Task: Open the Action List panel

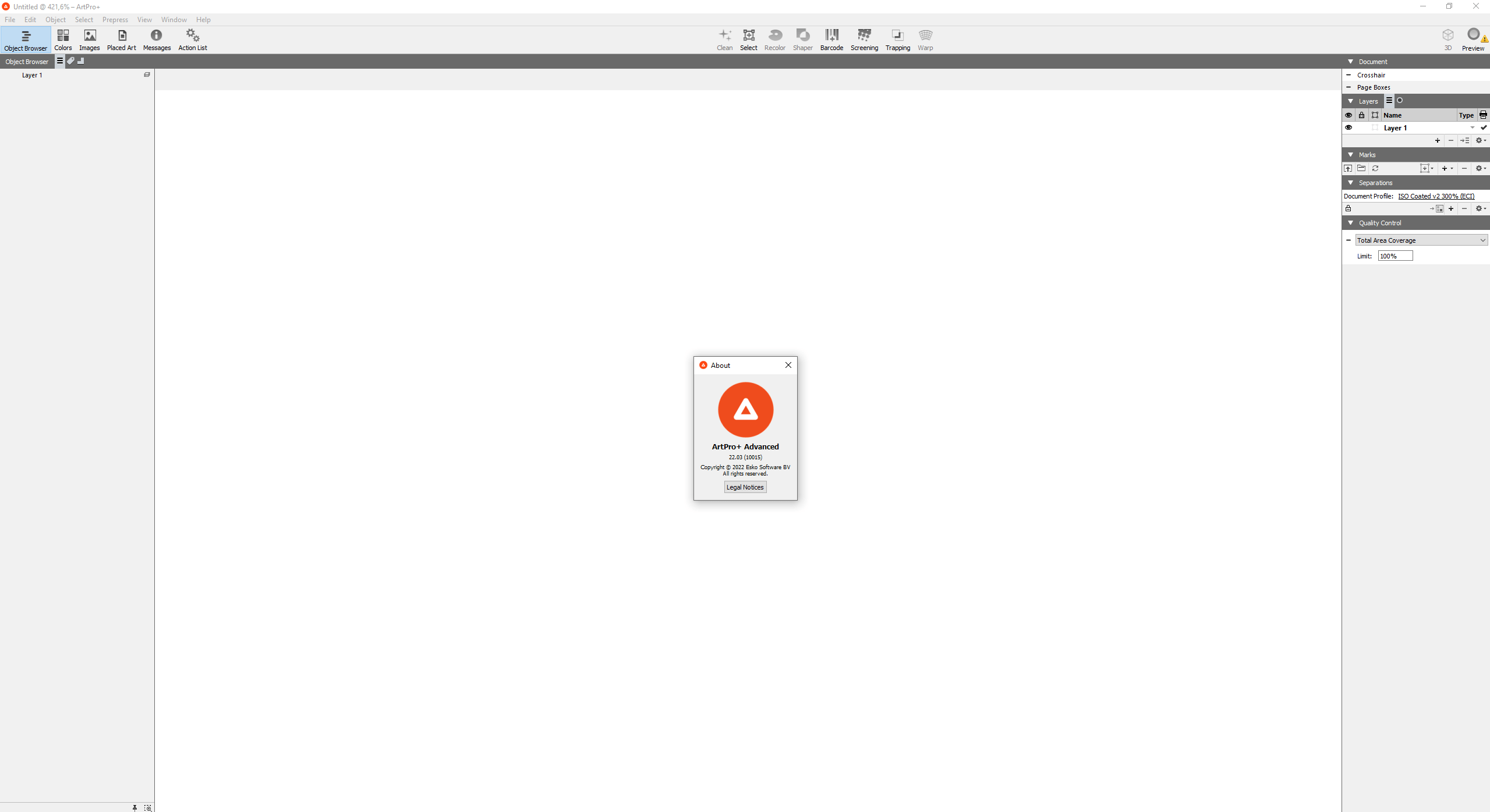Action: [193, 40]
